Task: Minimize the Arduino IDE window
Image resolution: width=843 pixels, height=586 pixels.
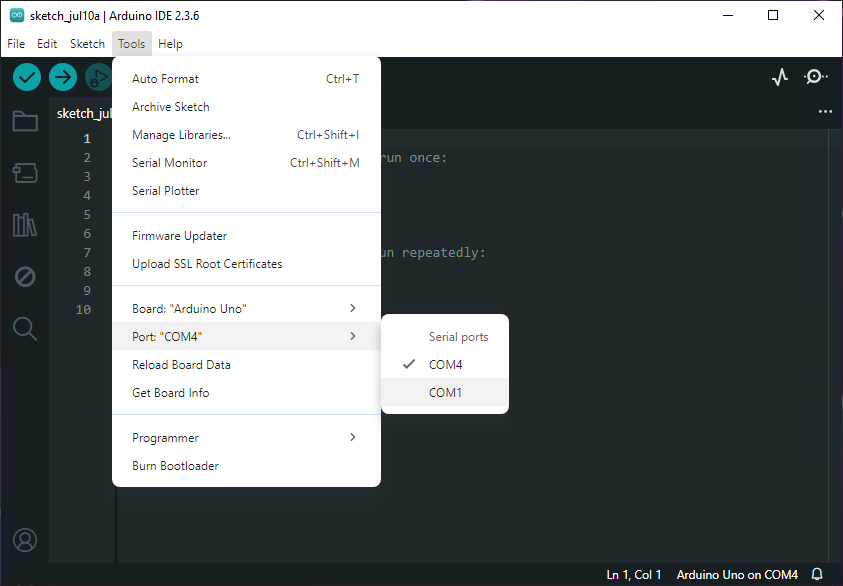Action: click(728, 15)
